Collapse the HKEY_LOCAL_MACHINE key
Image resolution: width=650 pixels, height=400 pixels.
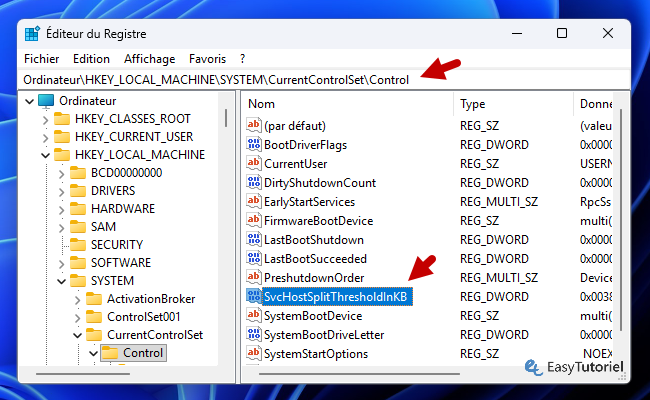tap(46, 155)
